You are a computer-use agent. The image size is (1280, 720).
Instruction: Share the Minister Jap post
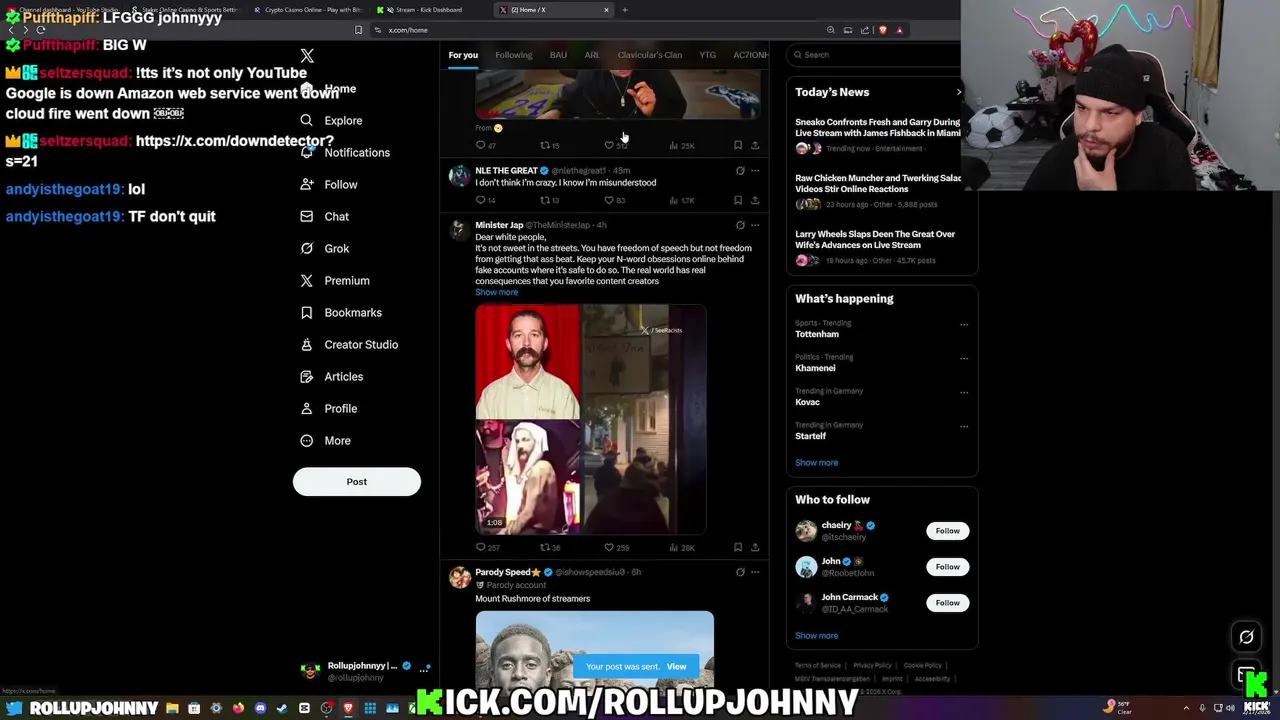coord(755,547)
